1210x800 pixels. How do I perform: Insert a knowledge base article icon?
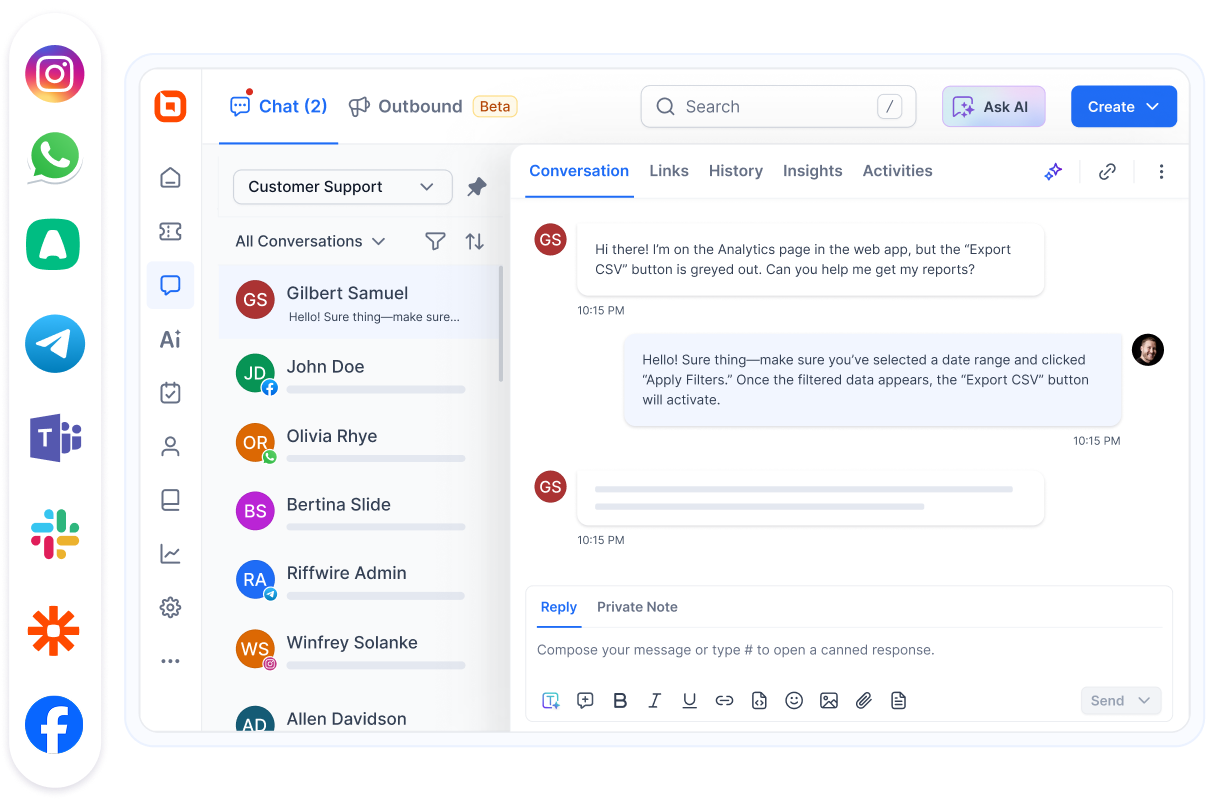pyautogui.click(x=898, y=701)
